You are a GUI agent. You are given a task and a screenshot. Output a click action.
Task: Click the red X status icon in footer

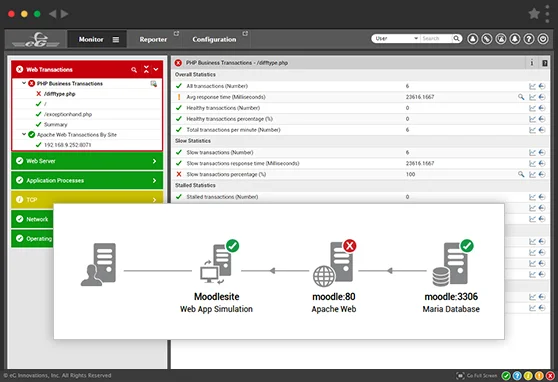point(550,376)
